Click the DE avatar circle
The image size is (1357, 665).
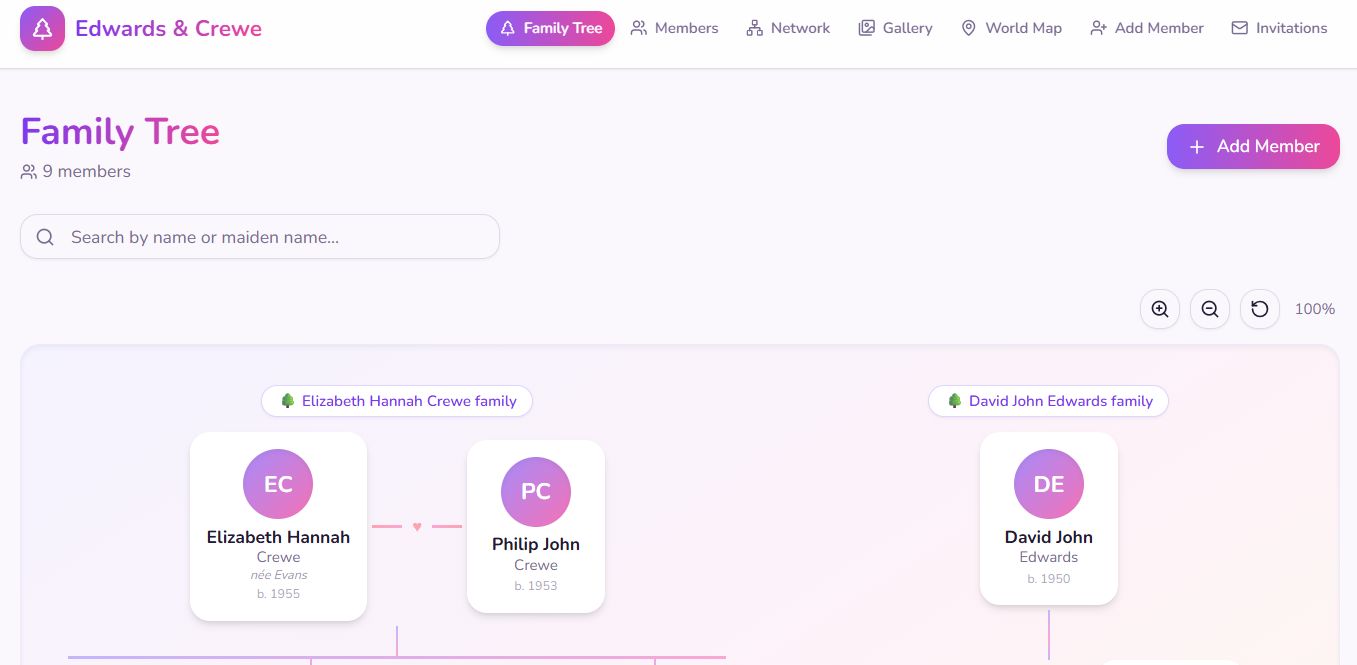point(1049,484)
